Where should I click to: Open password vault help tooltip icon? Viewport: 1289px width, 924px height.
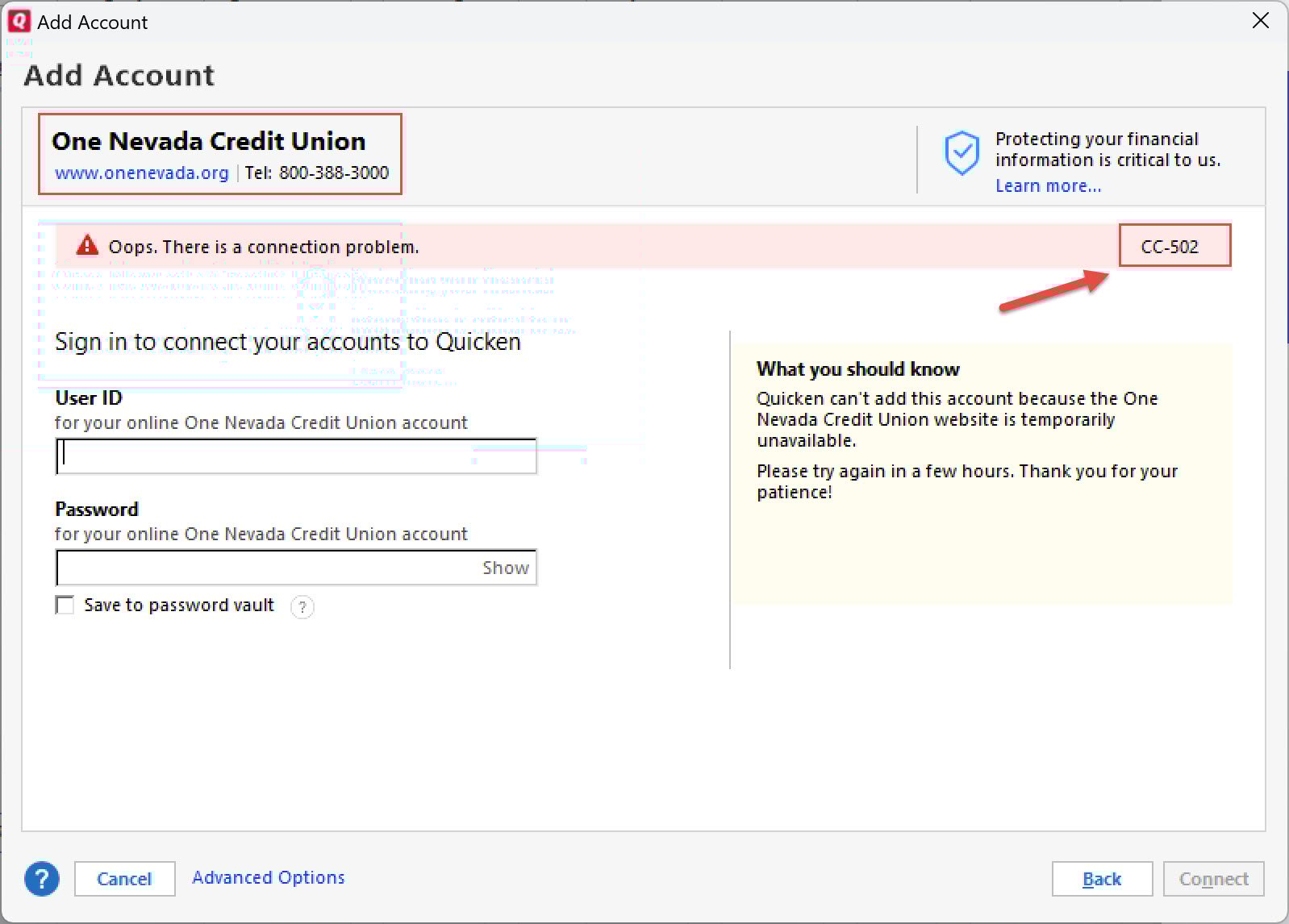(302, 606)
